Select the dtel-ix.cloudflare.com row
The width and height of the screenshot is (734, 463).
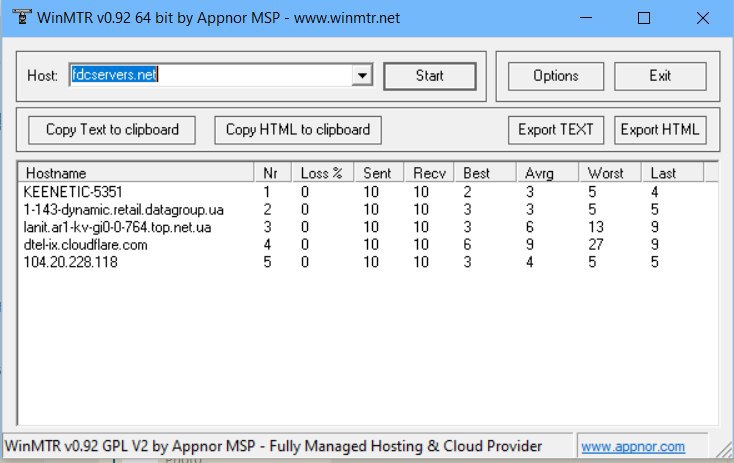point(367,244)
